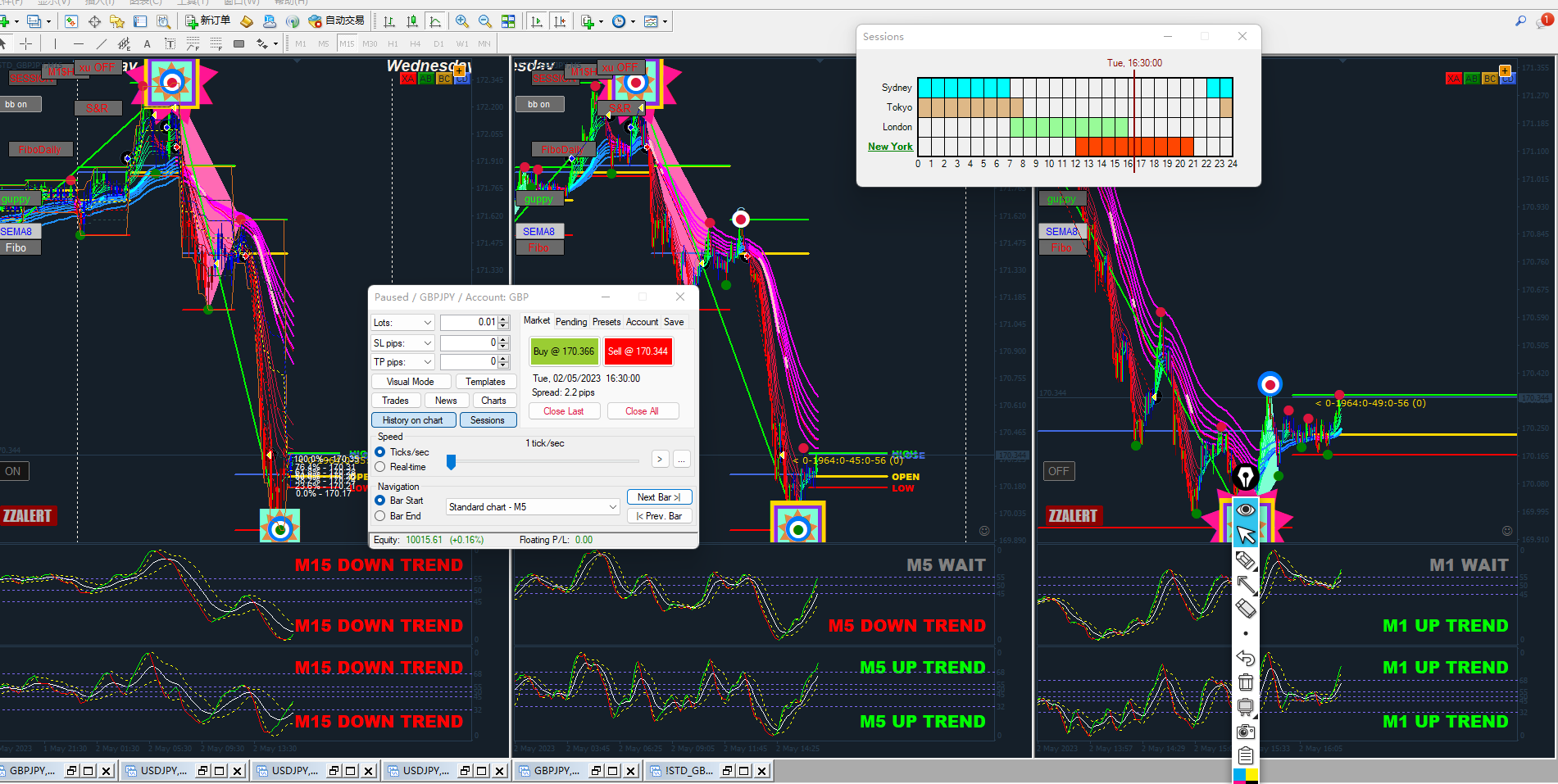Advance with the Next Bar button
The image size is (1558, 784).
coord(660,497)
